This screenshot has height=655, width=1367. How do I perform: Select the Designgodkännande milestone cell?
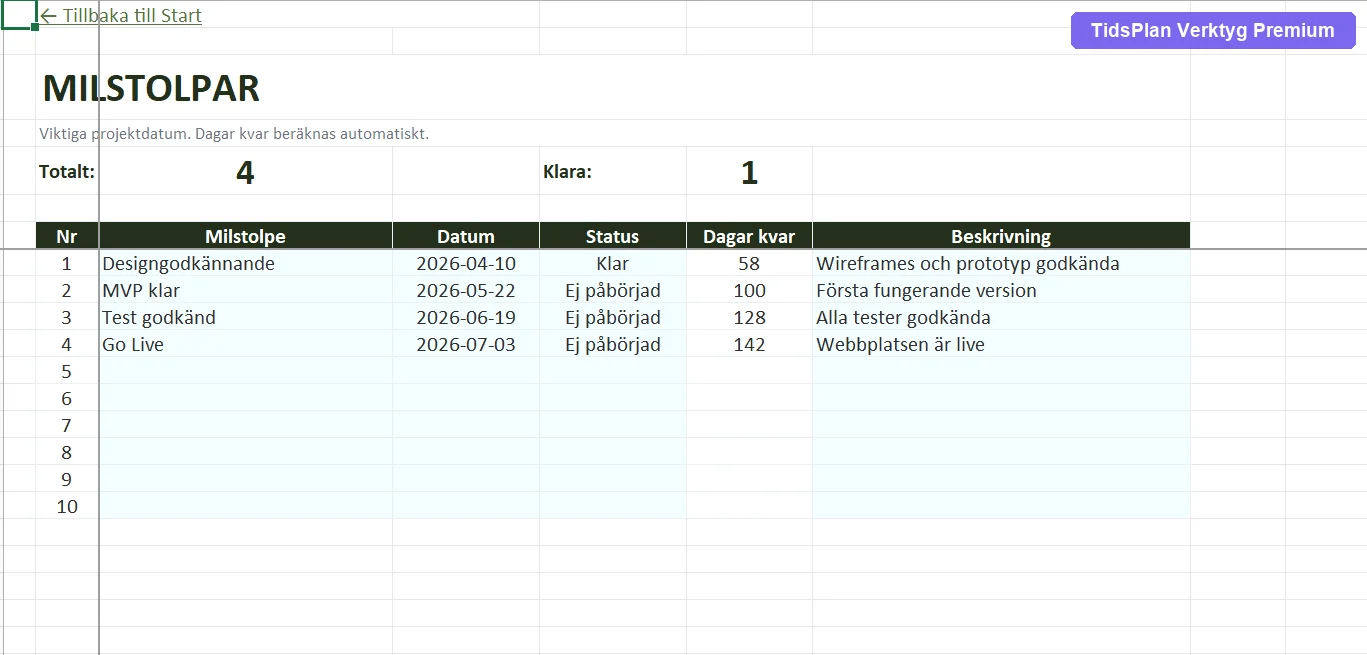(245, 263)
